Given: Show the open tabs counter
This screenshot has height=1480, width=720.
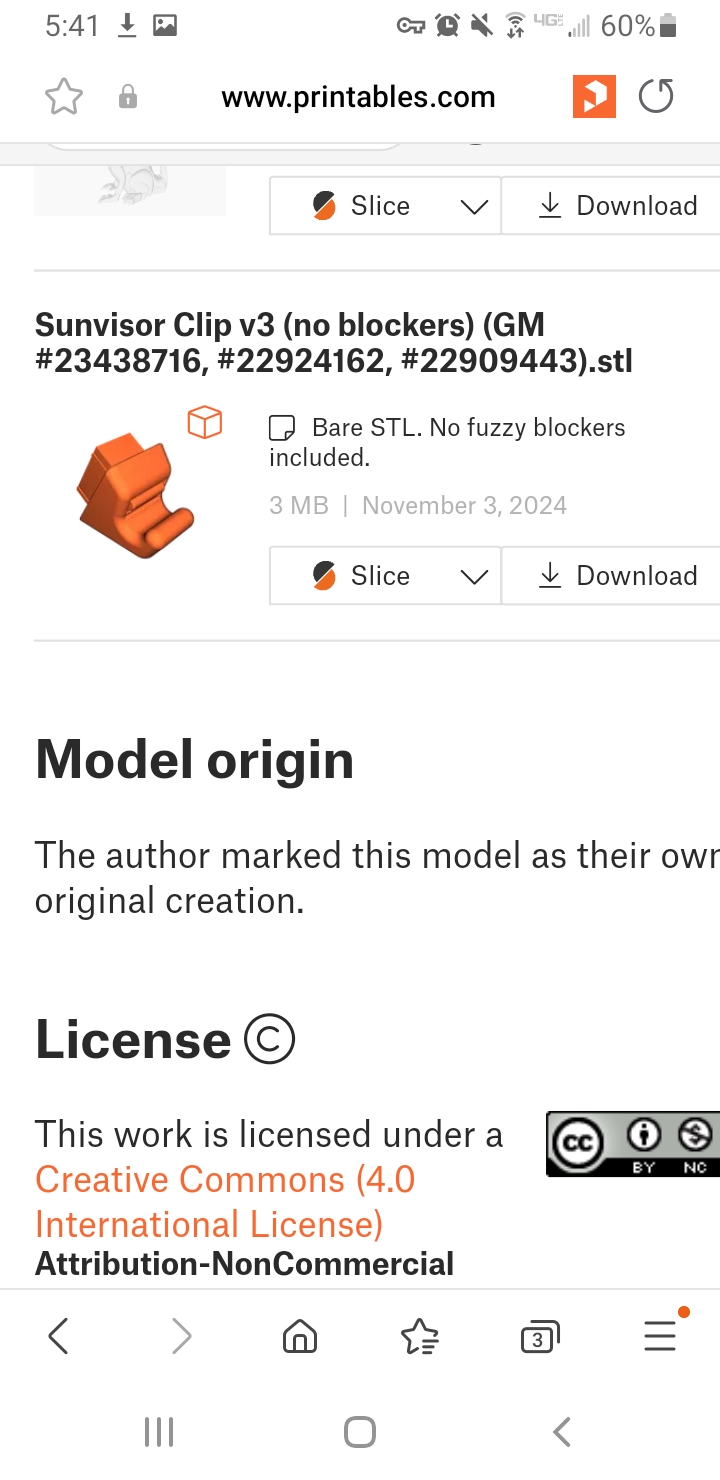Looking at the screenshot, I should tap(540, 1337).
